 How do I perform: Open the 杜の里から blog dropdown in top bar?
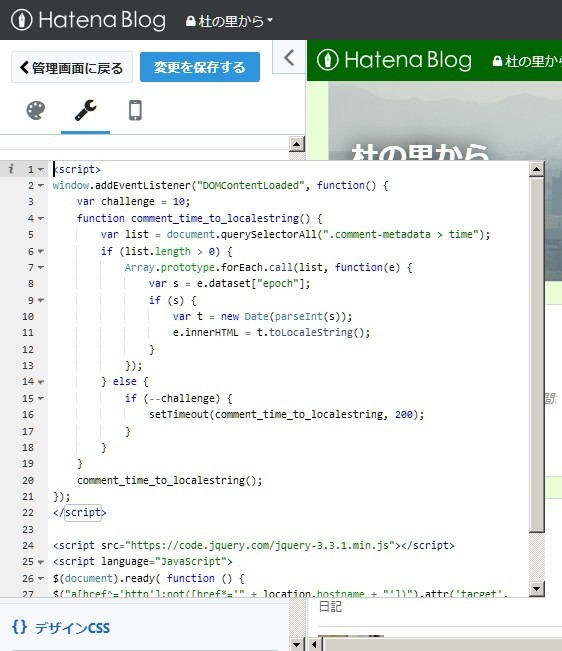(x=230, y=20)
